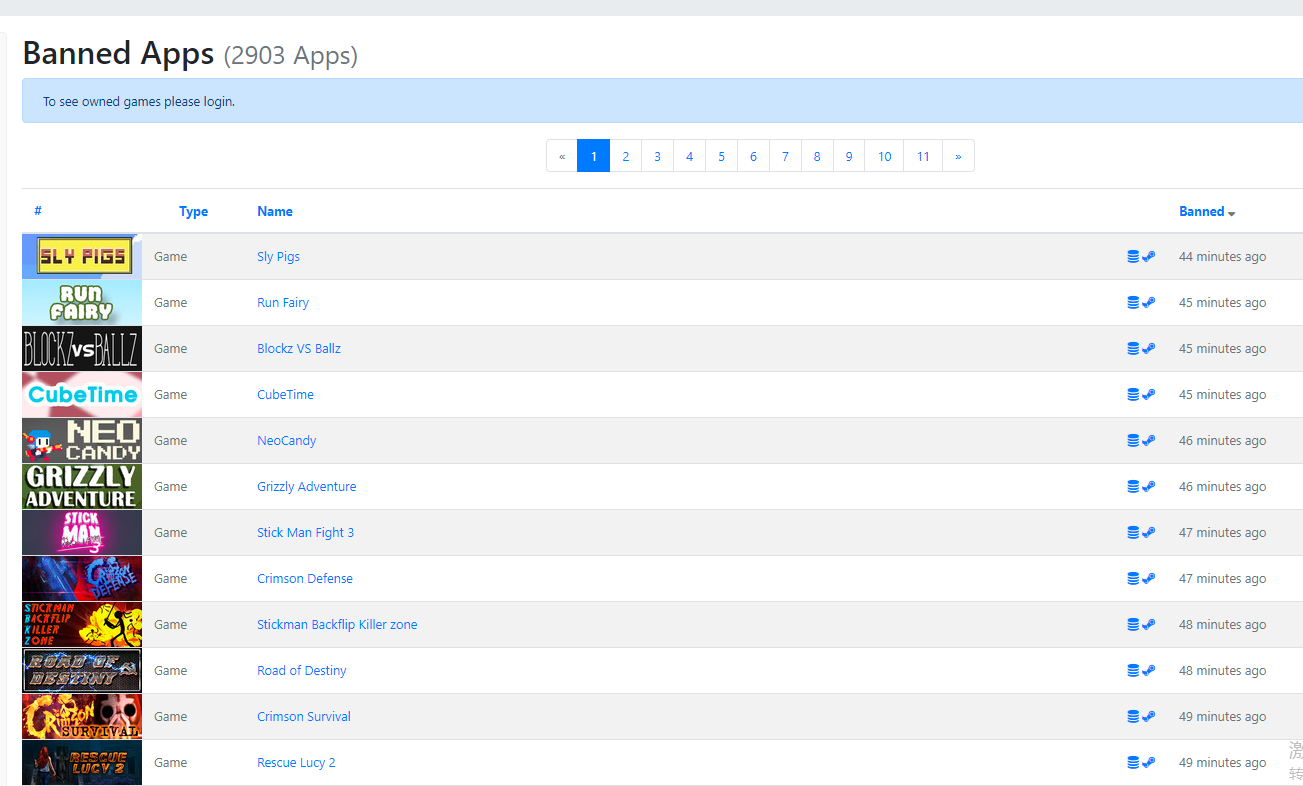The image size is (1303, 786).
Task: Click the database icon for CubeTime
Action: pos(1133,395)
